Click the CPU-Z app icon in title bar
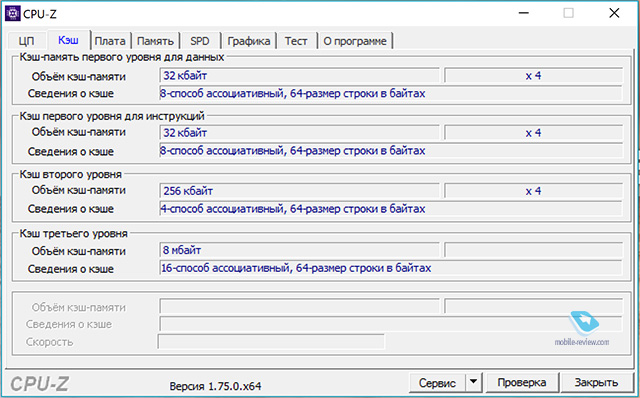 (x=12, y=13)
